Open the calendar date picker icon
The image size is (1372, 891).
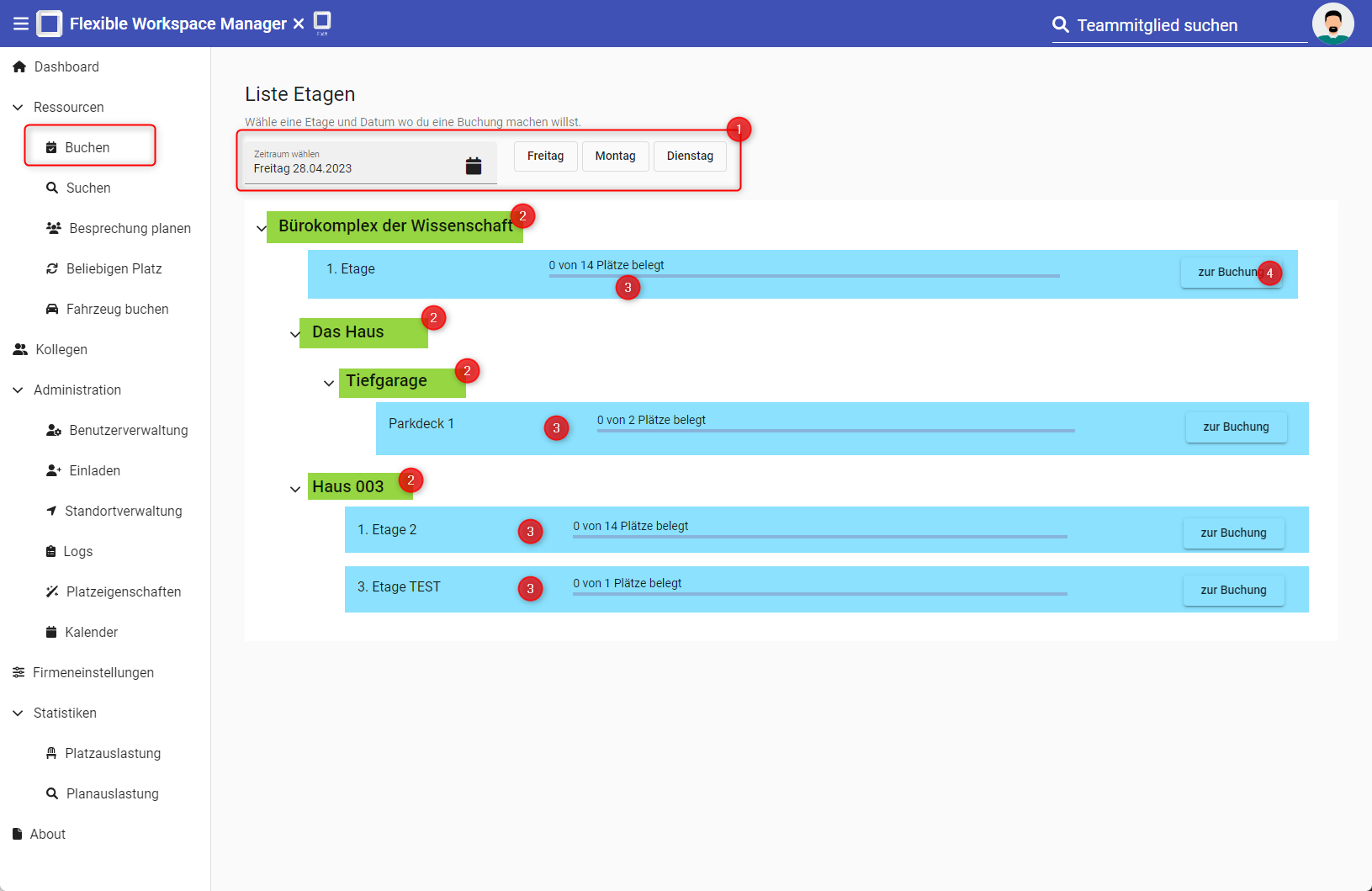click(x=474, y=166)
